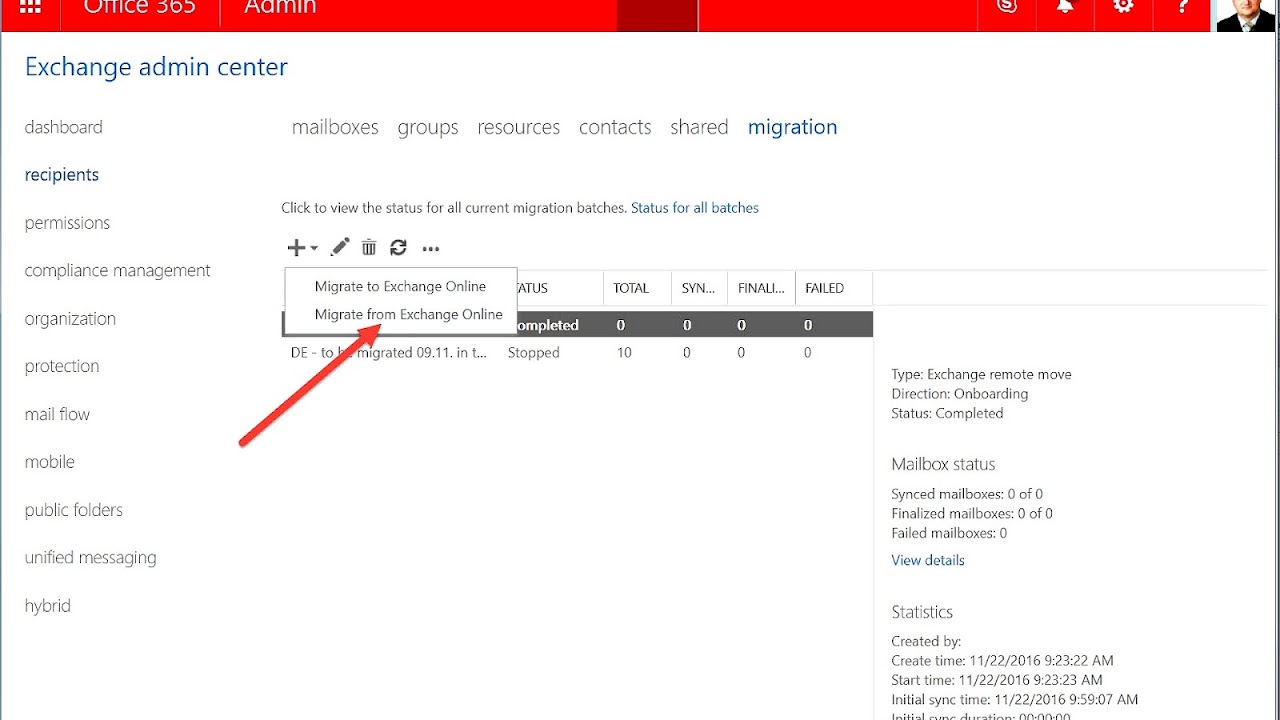The image size is (1280, 720).
Task: Expand the dropdown arrow beside plus
Action: pos(314,249)
